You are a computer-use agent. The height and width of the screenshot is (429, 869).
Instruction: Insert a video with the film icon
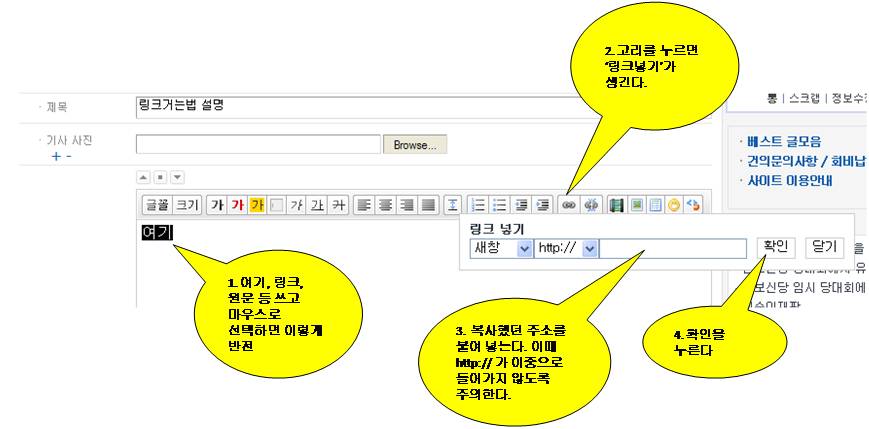pos(616,204)
